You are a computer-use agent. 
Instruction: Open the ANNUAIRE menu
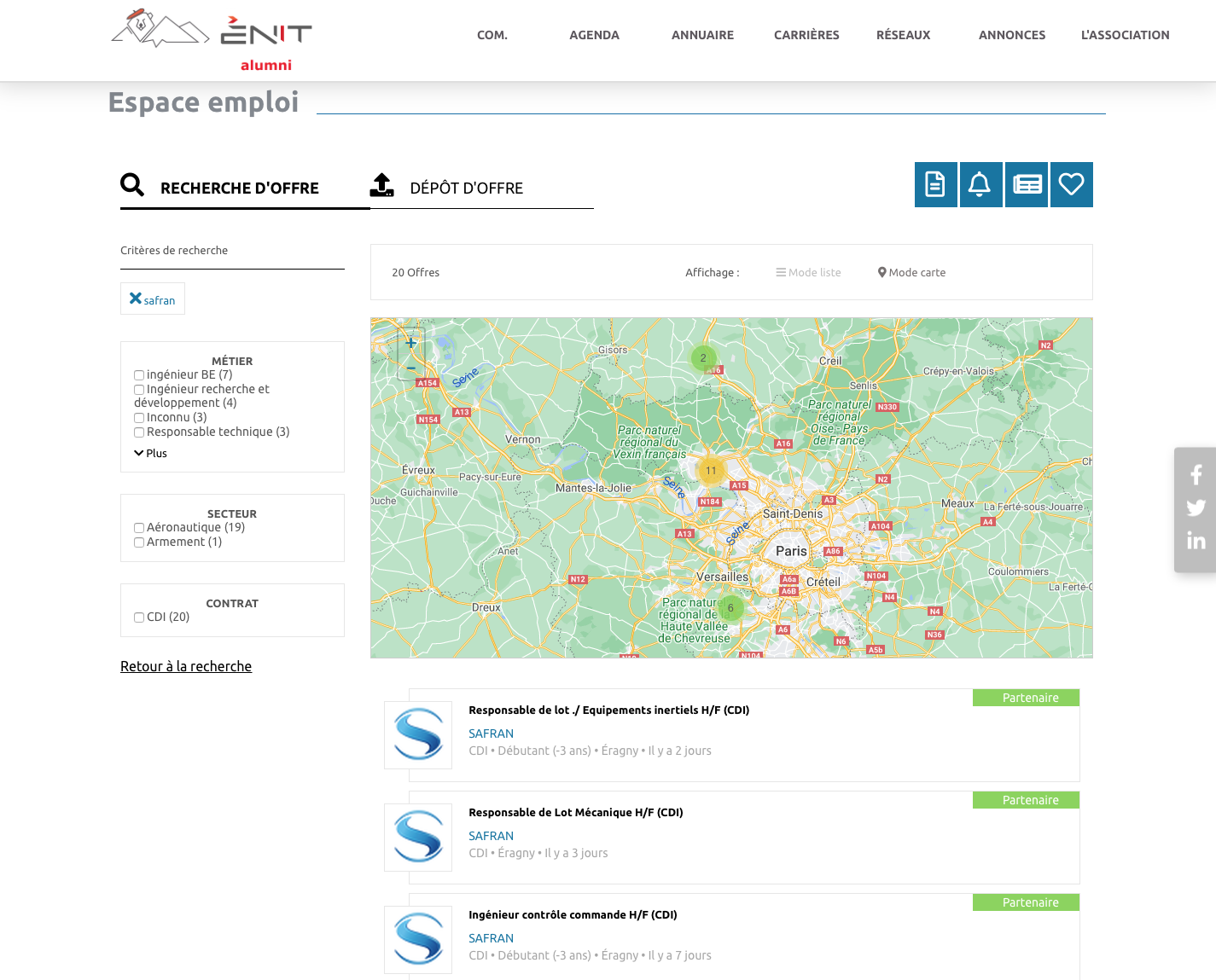tap(702, 35)
